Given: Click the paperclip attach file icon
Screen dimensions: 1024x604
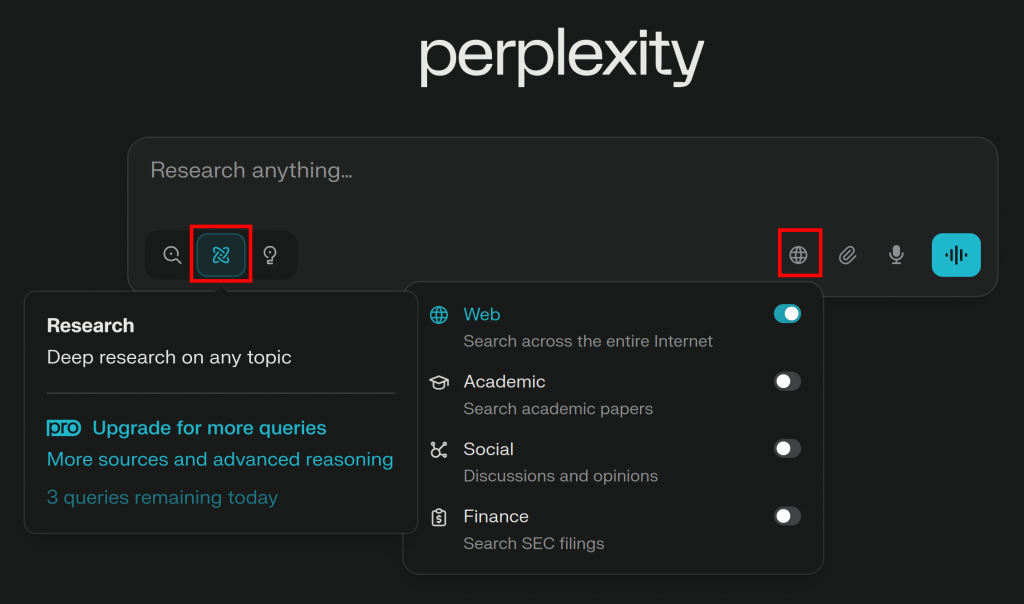Looking at the screenshot, I should 847,255.
